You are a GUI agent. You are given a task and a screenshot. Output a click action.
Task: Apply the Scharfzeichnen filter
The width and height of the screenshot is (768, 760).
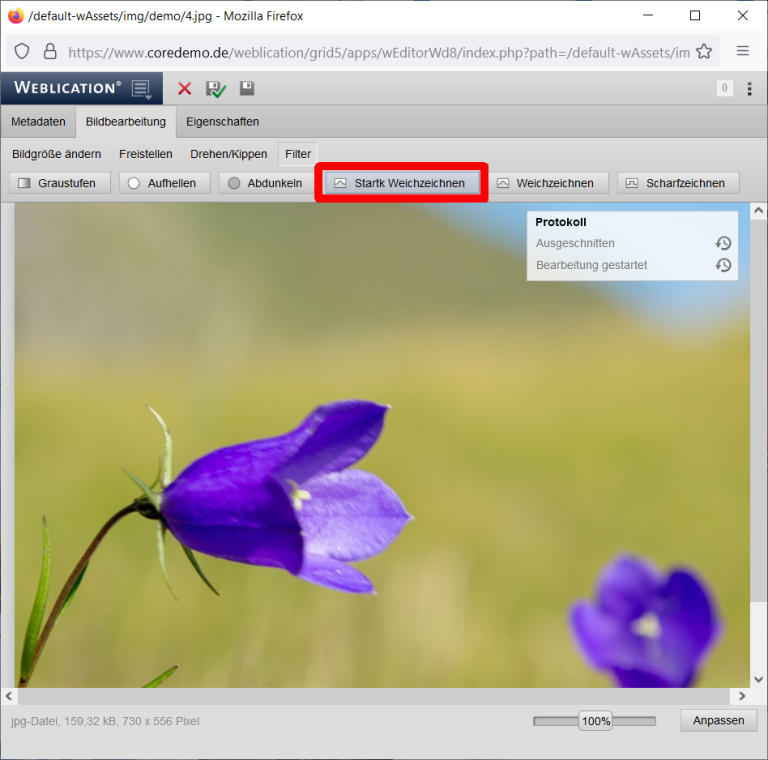click(x=679, y=183)
